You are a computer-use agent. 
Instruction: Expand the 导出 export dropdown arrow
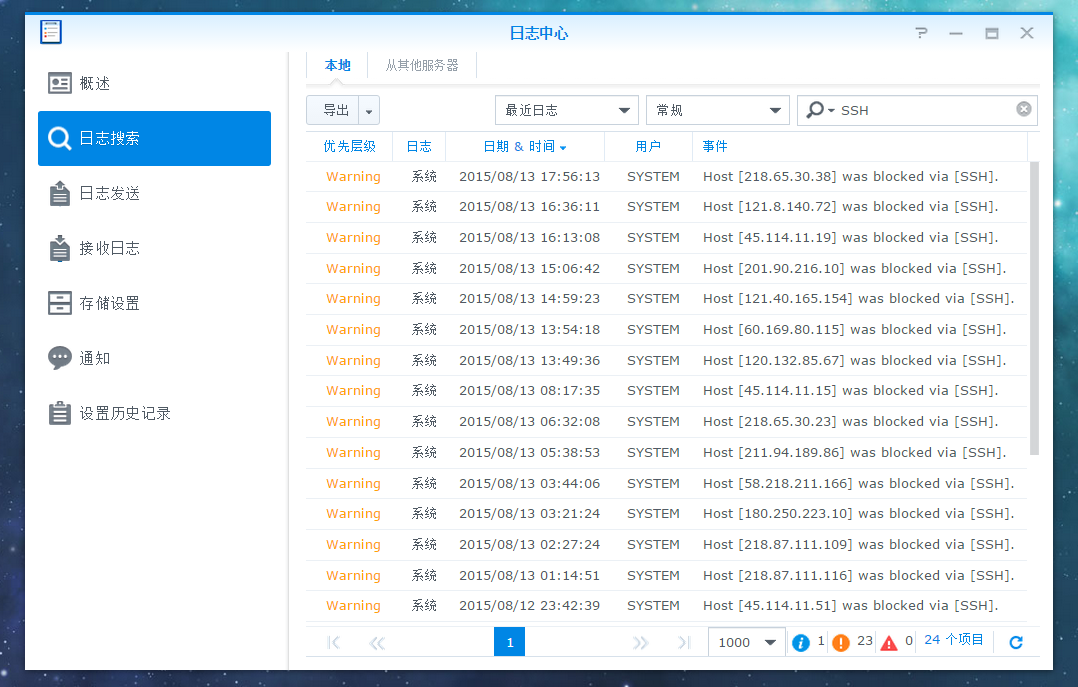[369, 110]
